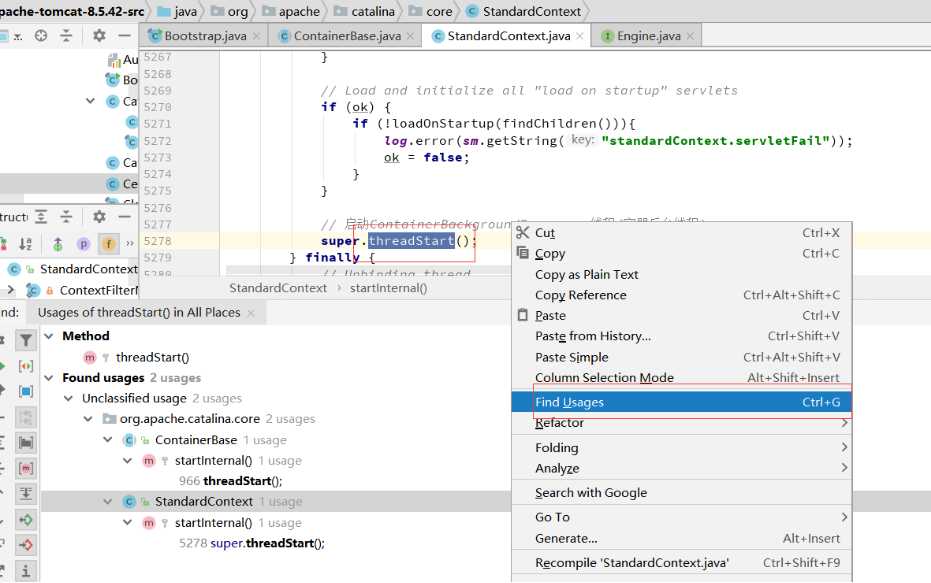
Task: Select usage line 966 threadStart();
Action: point(230,481)
